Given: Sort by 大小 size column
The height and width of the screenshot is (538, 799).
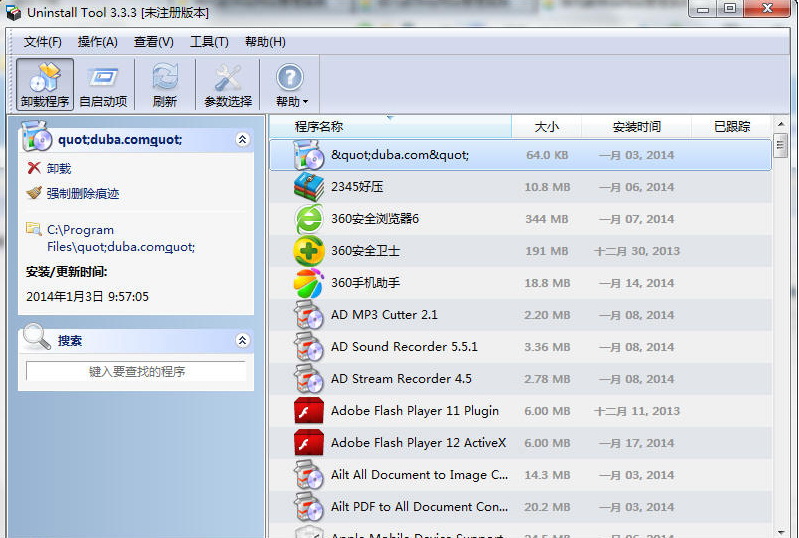Looking at the screenshot, I should click(x=546, y=126).
